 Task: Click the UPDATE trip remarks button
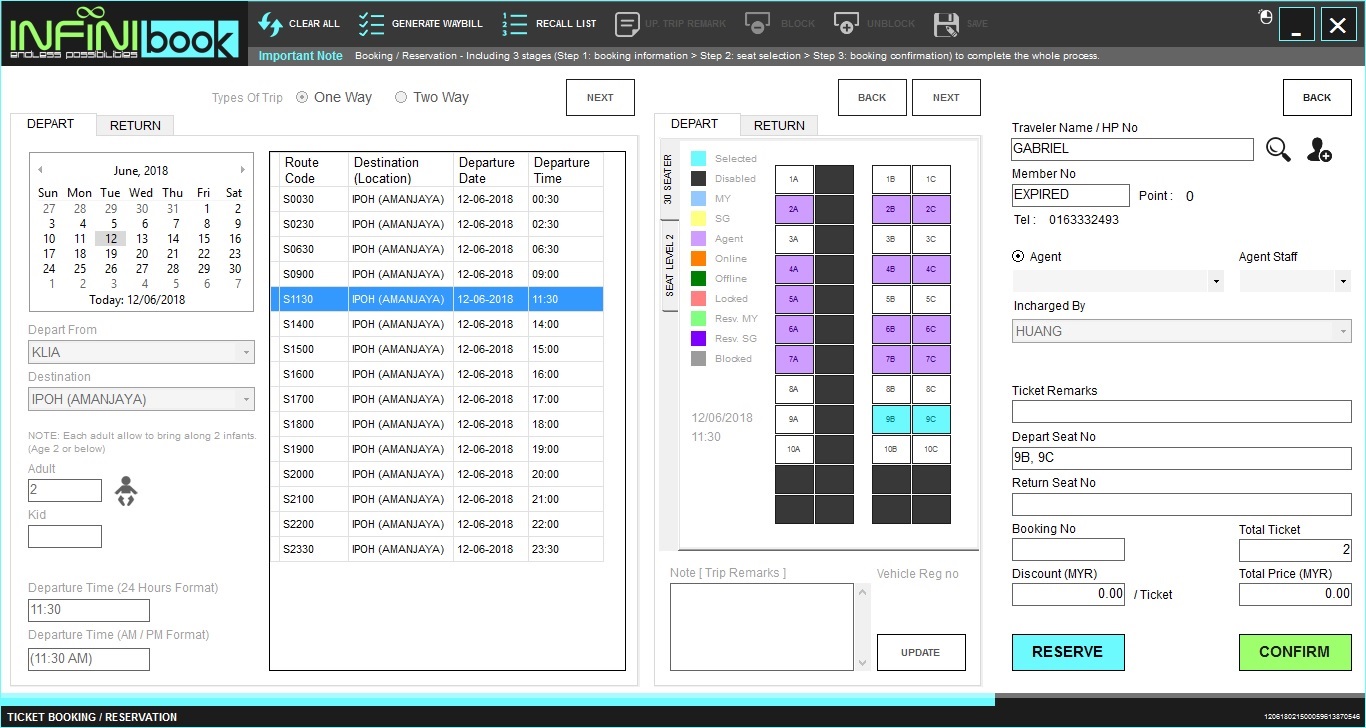(921, 652)
